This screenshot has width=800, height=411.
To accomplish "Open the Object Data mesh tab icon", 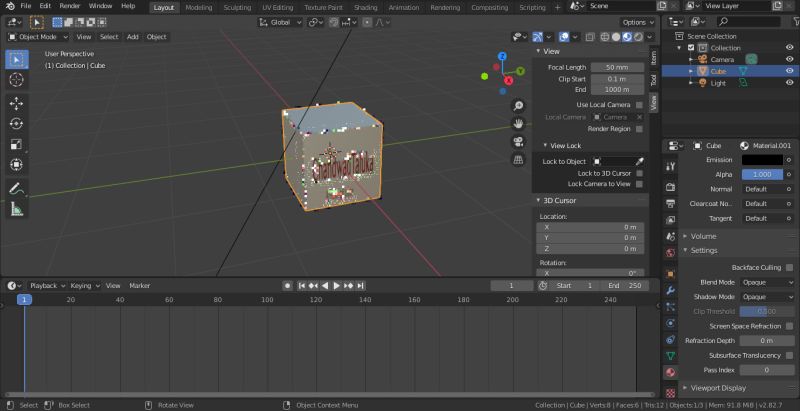I will (670, 355).
